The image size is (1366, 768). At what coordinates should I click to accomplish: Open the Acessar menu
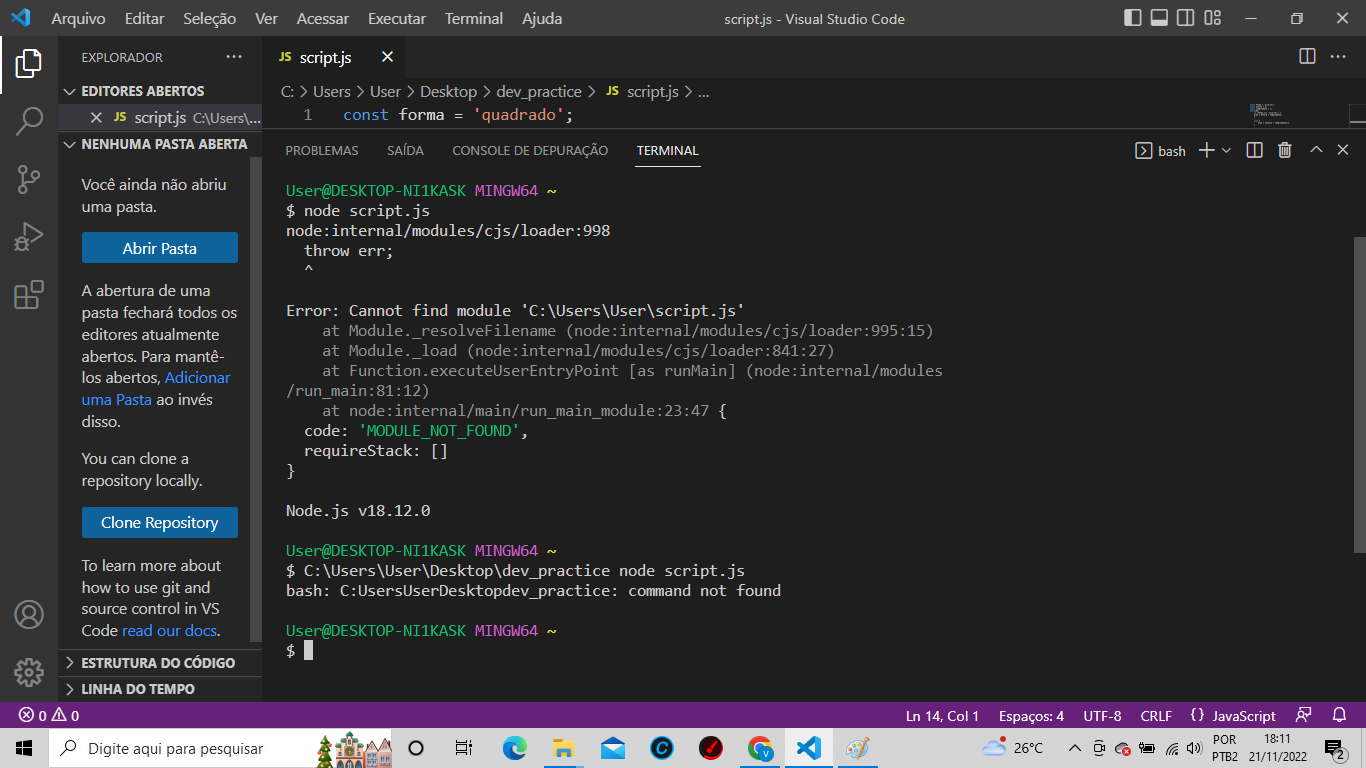pos(323,18)
